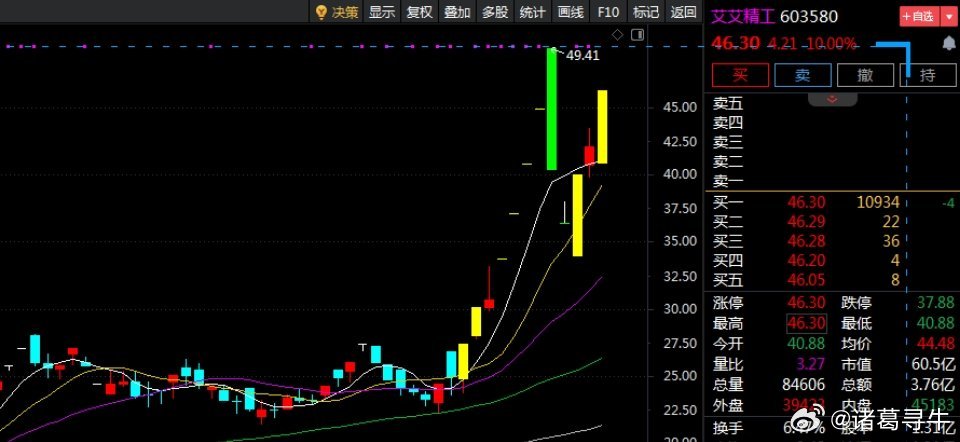This screenshot has width=960, height=442.
Task: Click the 买三 price 46.28
Action: (806, 241)
